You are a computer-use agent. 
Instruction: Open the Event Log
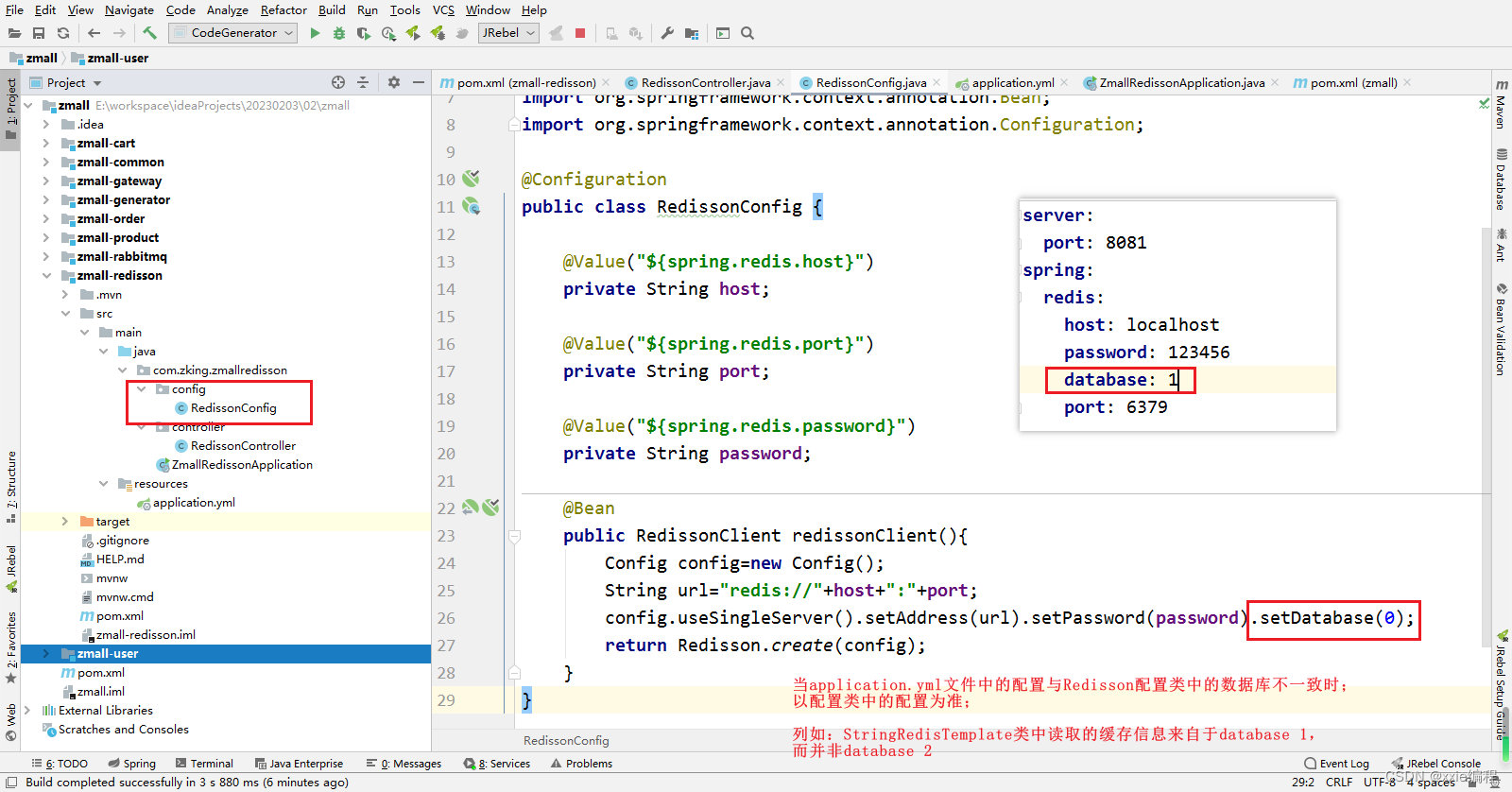tap(1336, 764)
